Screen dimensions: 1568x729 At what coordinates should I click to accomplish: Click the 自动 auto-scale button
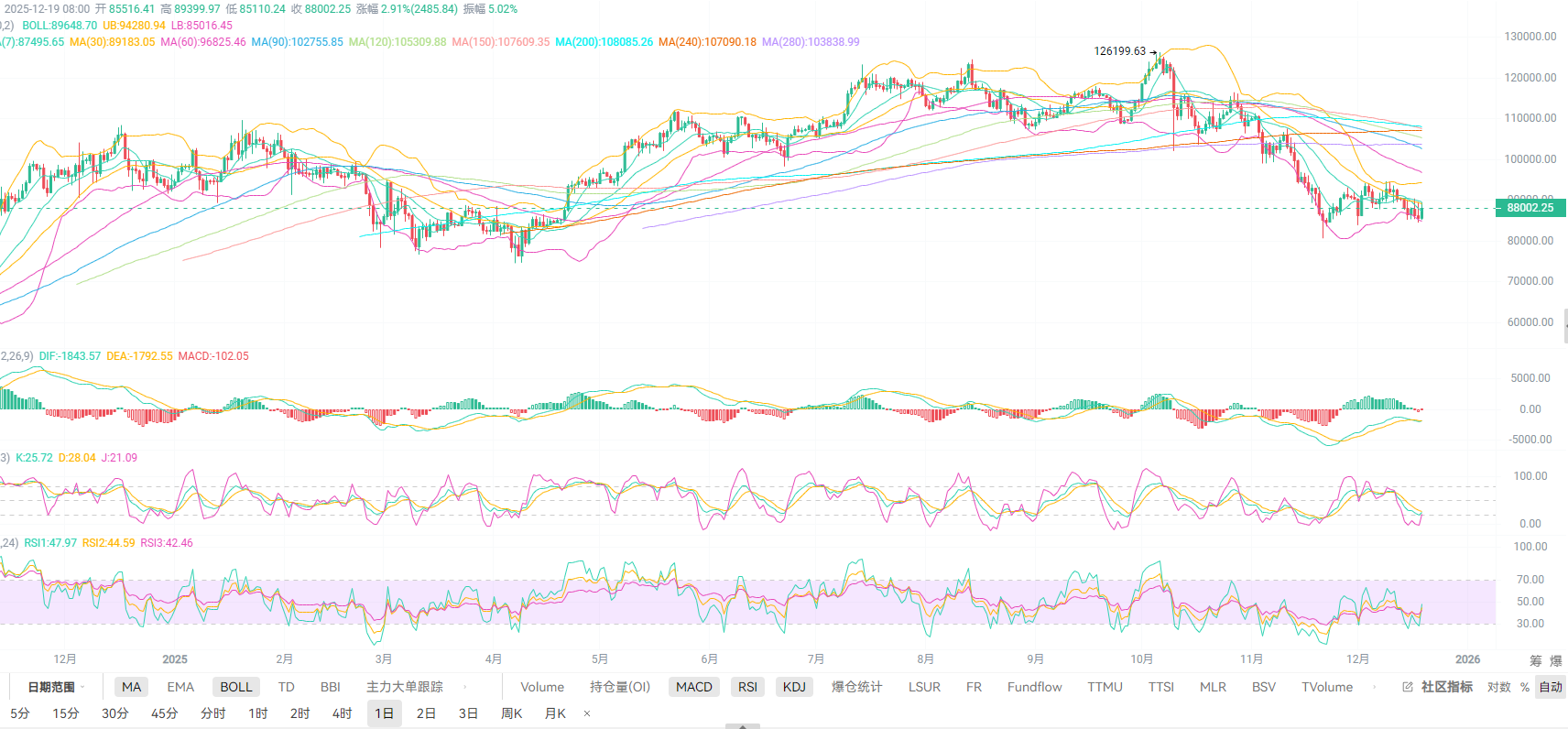point(1551,687)
